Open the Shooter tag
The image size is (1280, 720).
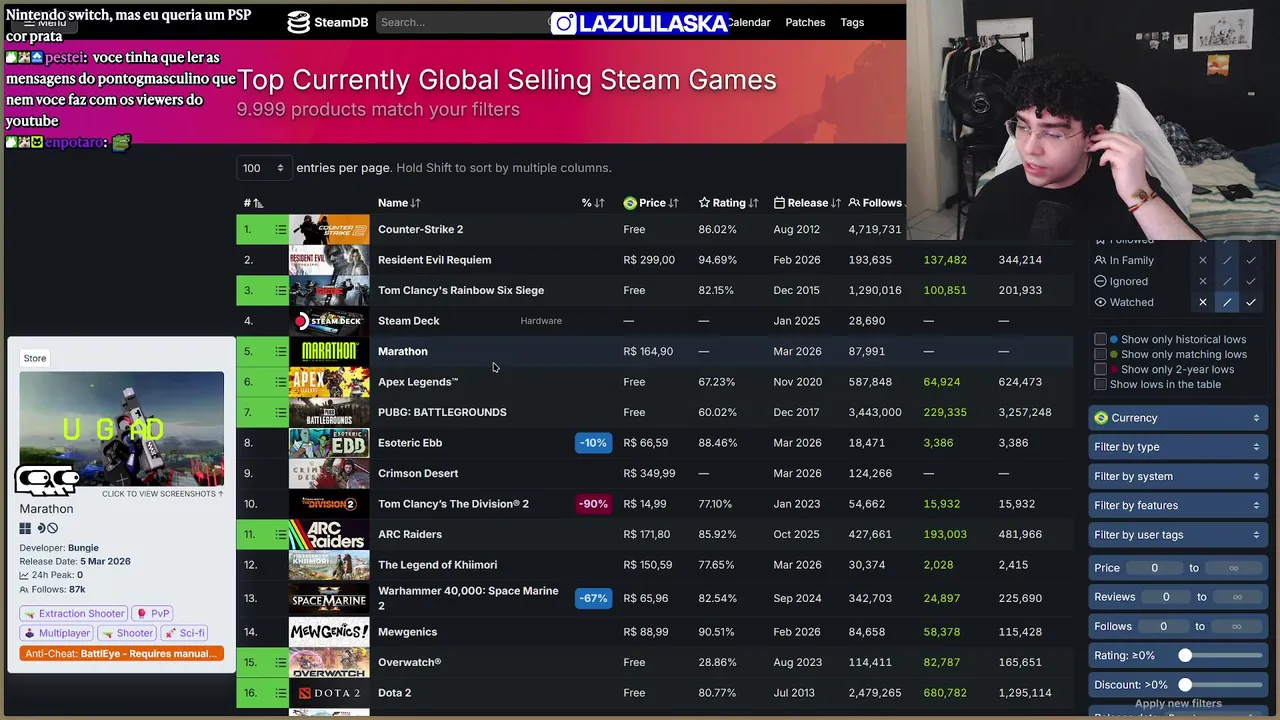[x=127, y=633]
